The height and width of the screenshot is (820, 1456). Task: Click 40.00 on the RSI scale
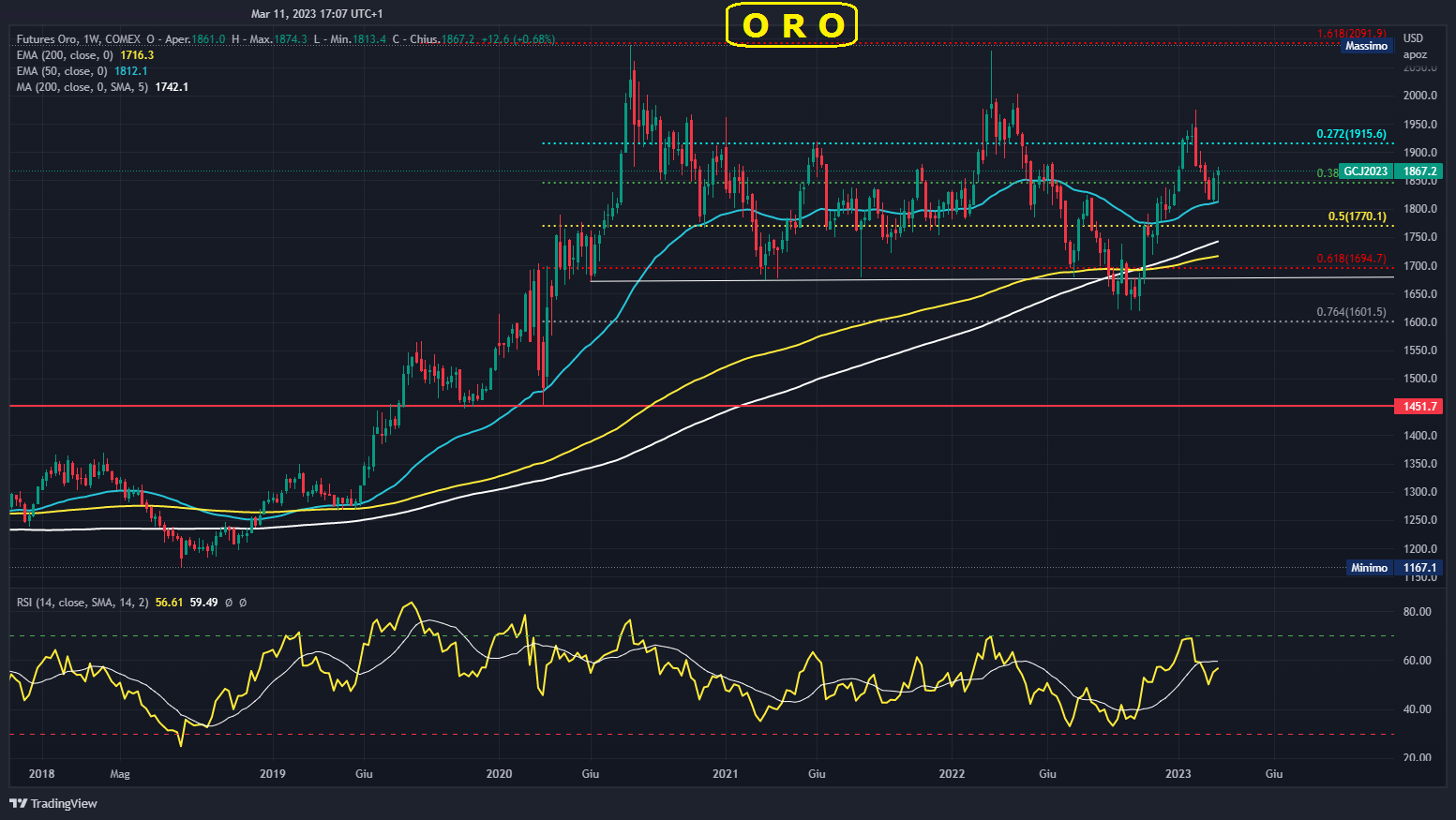(x=1418, y=709)
